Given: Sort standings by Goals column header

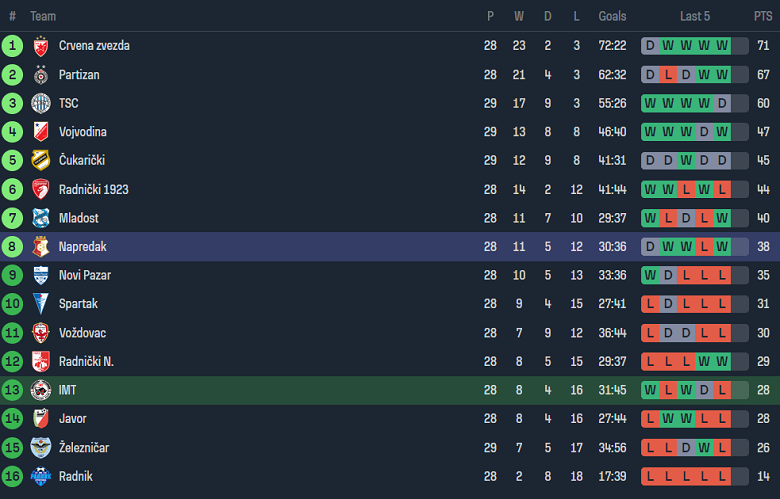Looking at the screenshot, I should tap(612, 16).
